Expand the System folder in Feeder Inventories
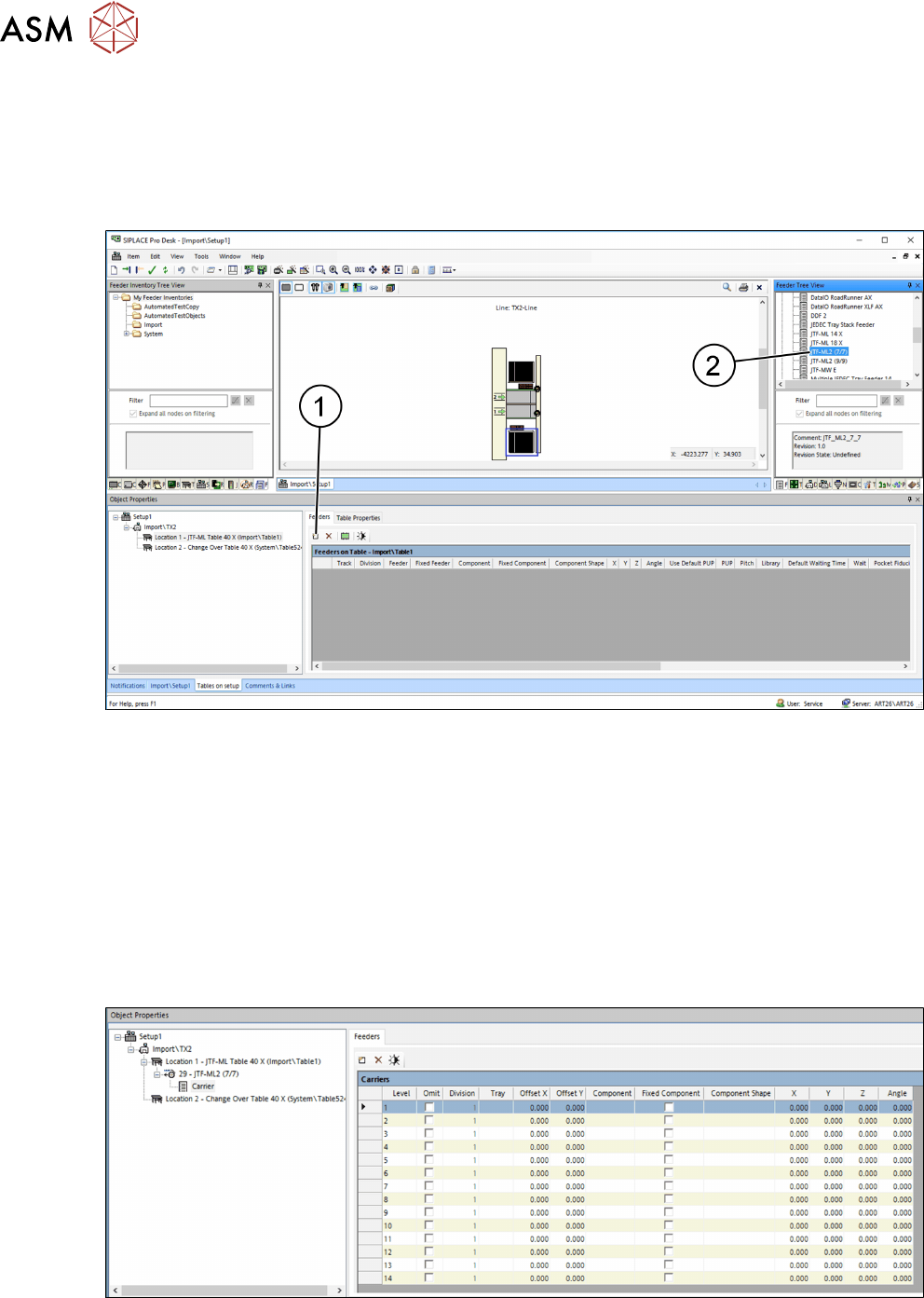 click(127, 334)
